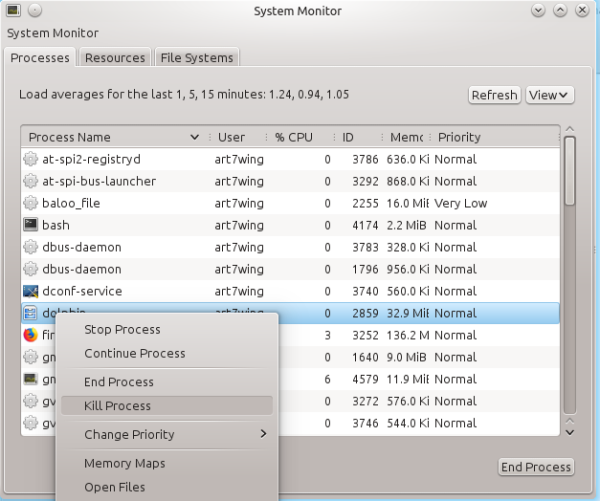Switch to the Resources tab
Screen dimensions: 600x501
(115, 58)
